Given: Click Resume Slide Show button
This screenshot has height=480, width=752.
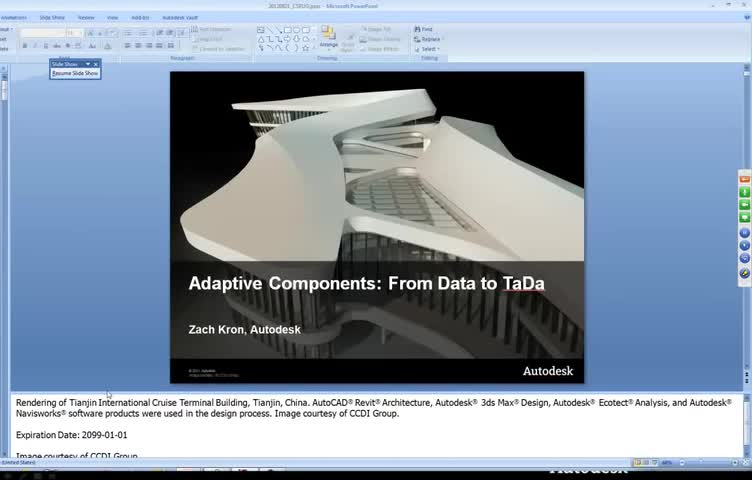Looking at the screenshot, I should click(x=75, y=73).
